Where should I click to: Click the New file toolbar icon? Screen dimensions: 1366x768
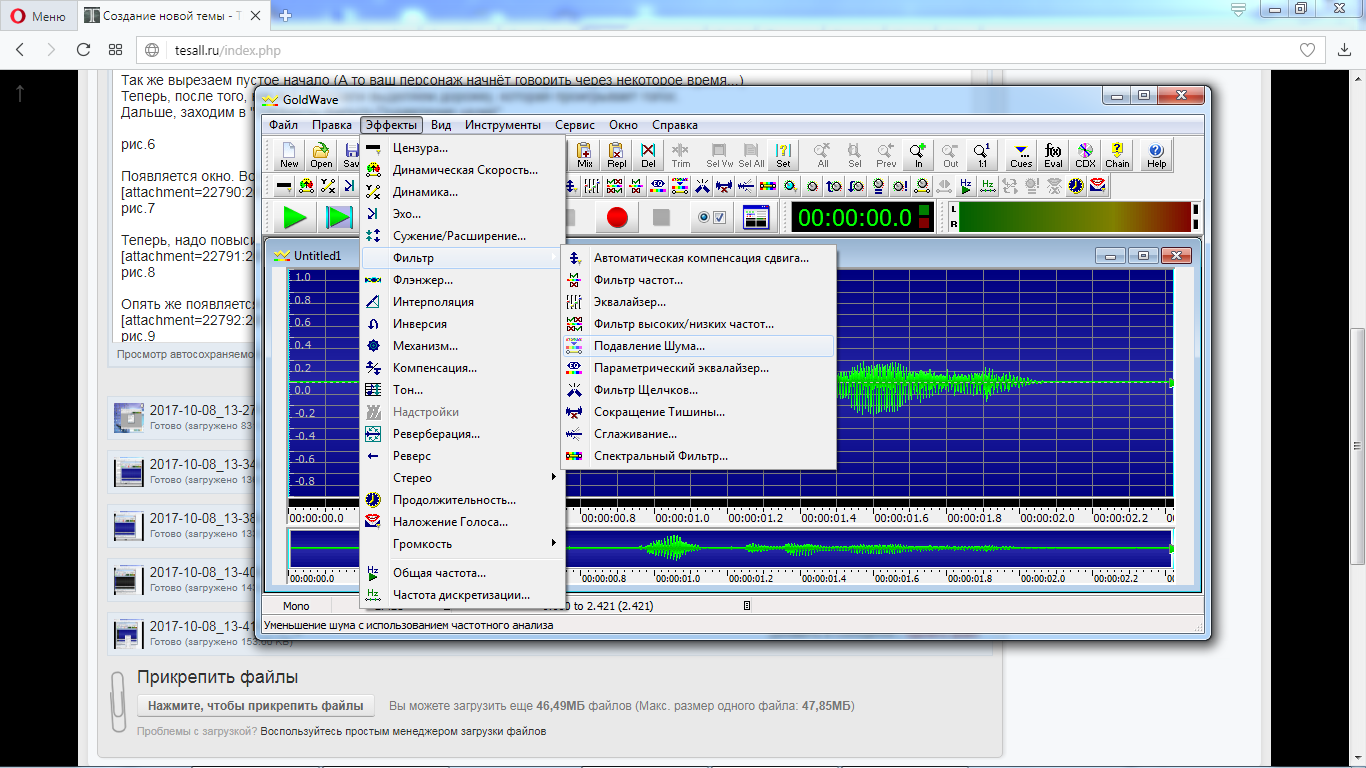[289, 155]
